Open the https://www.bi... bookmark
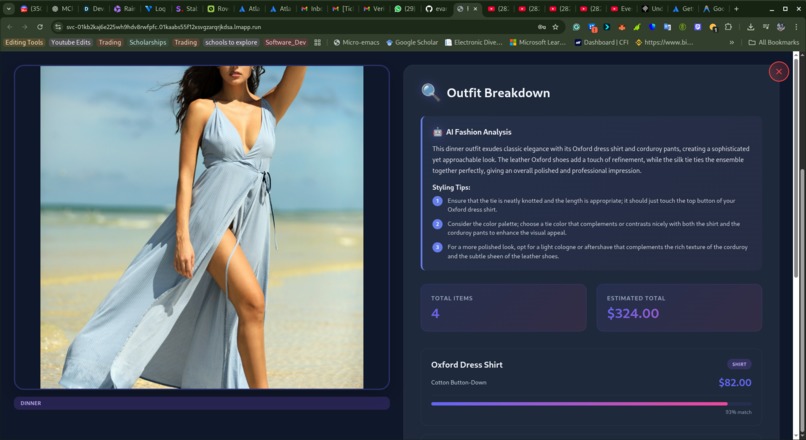The width and height of the screenshot is (806, 440). [664, 43]
